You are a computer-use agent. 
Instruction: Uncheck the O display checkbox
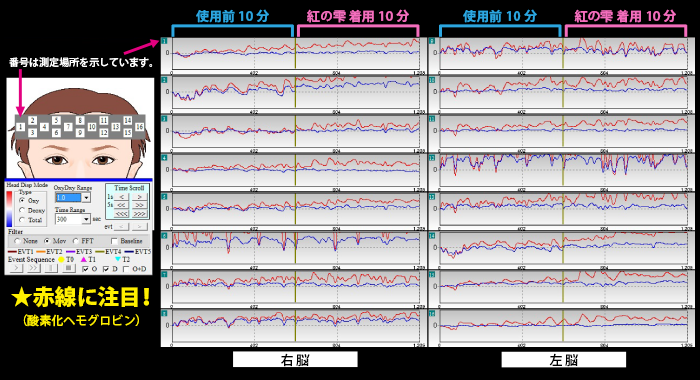point(86,269)
